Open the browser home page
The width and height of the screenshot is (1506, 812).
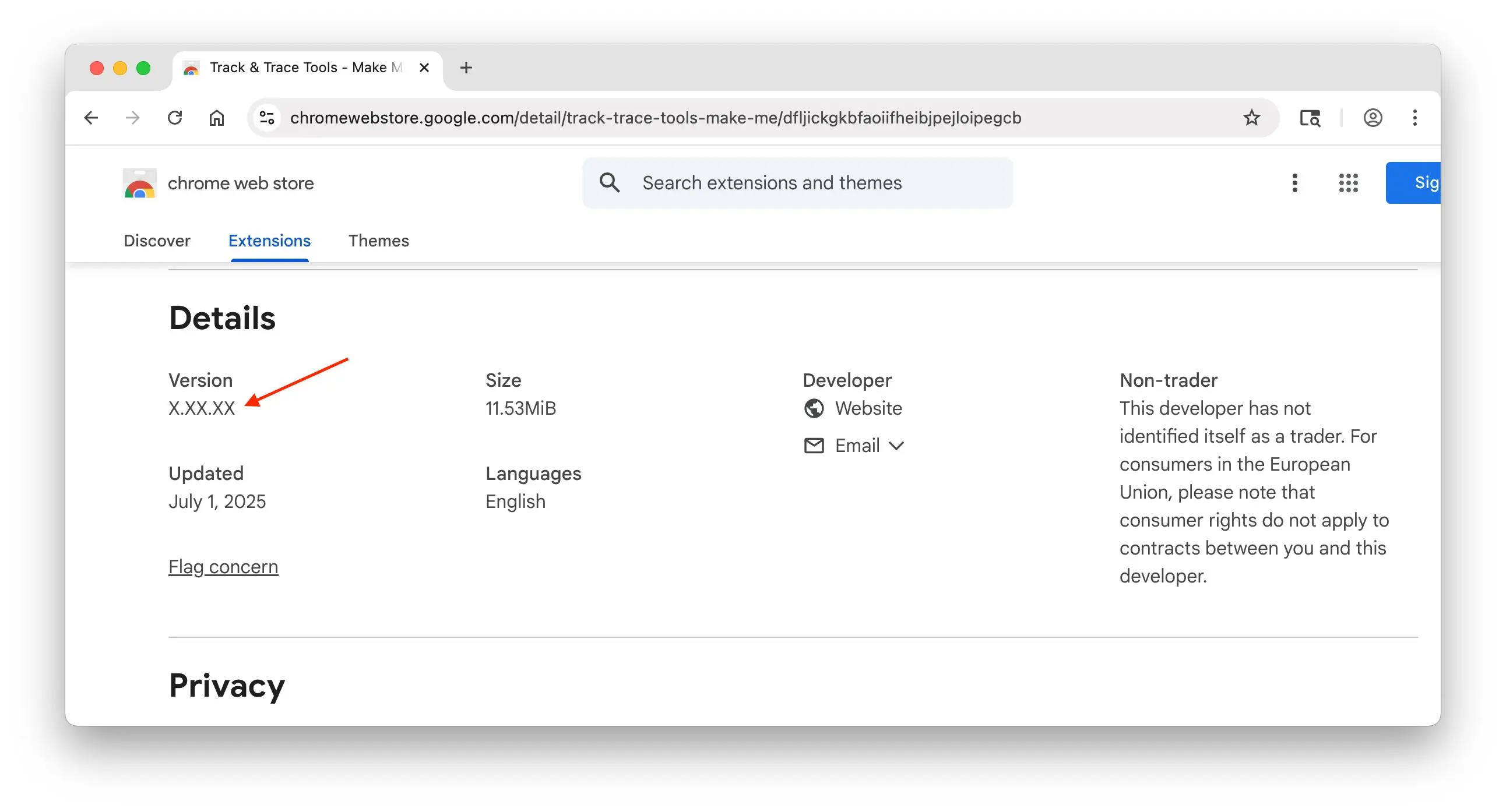point(217,118)
